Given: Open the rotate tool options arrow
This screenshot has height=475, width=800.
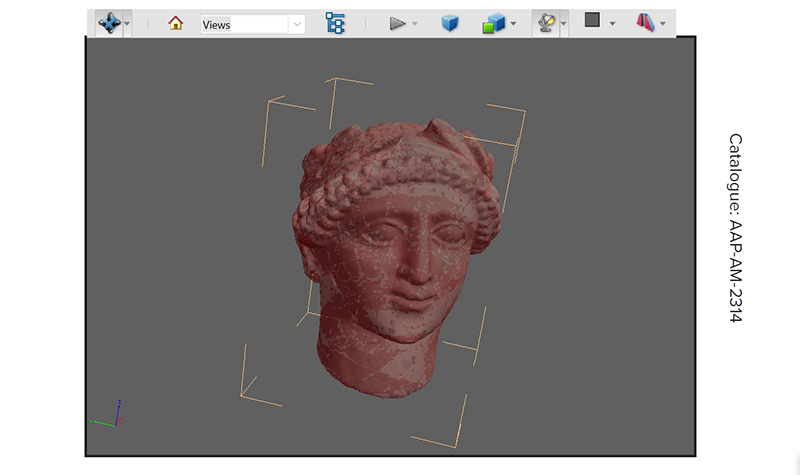Looking at the screenshot, I should [127, 23].
